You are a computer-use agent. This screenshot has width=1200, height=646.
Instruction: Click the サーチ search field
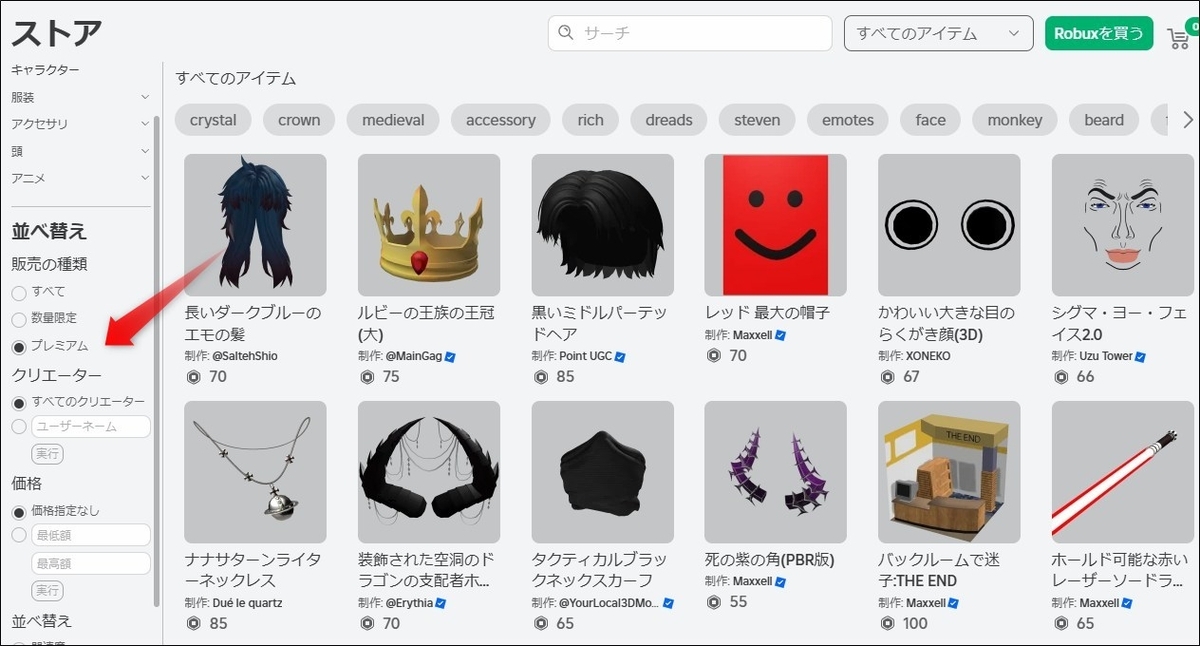click(690, 33)
